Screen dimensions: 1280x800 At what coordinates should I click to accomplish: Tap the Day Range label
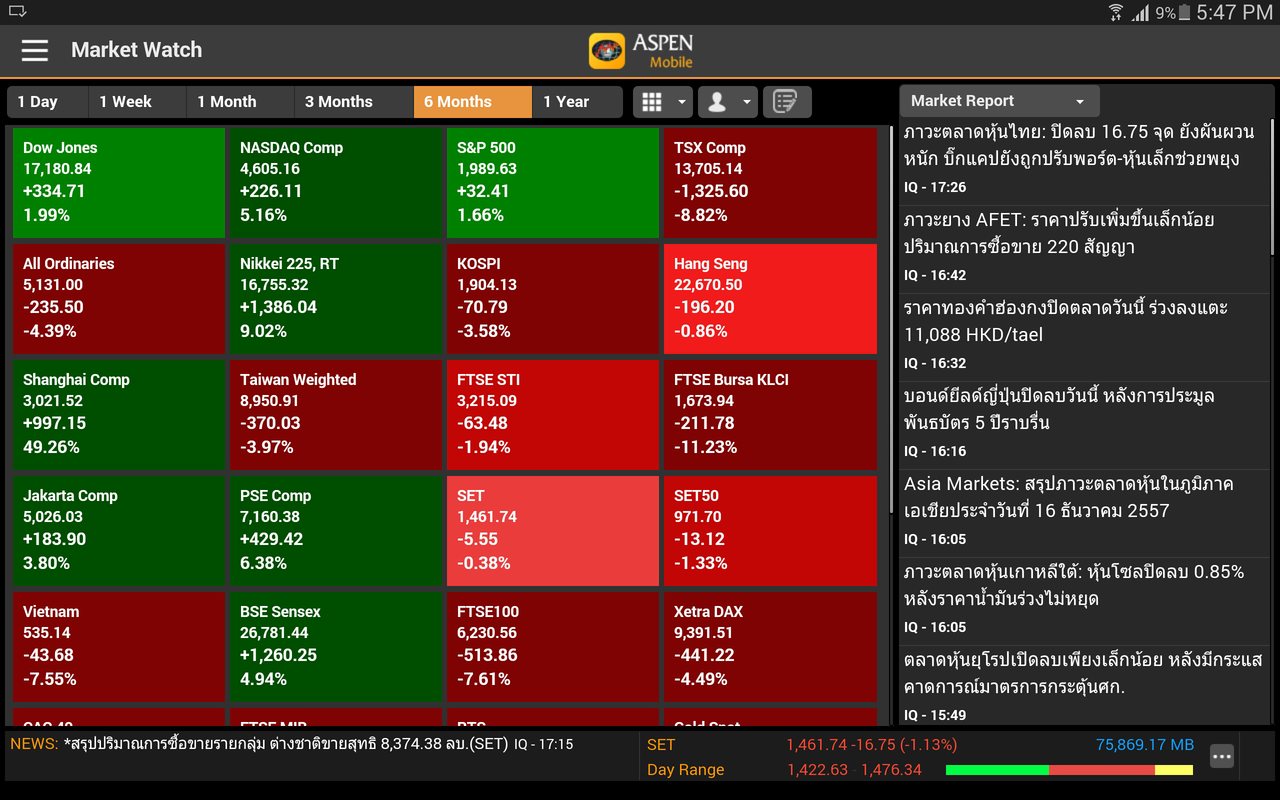[x=685, y=770]
